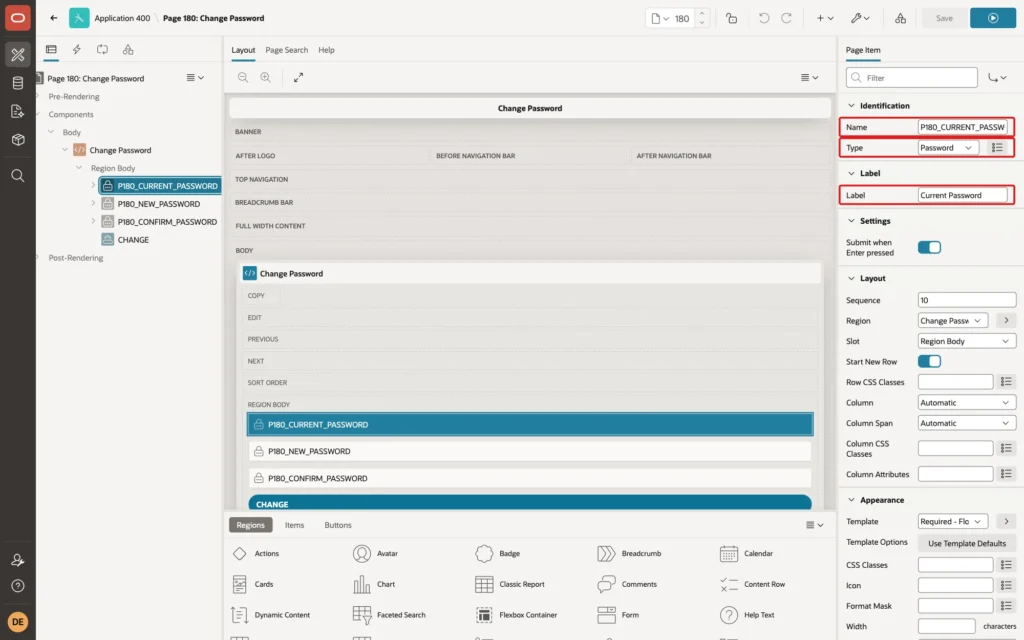
Task: Collapse the Identification section
Action: pos(851,105)
